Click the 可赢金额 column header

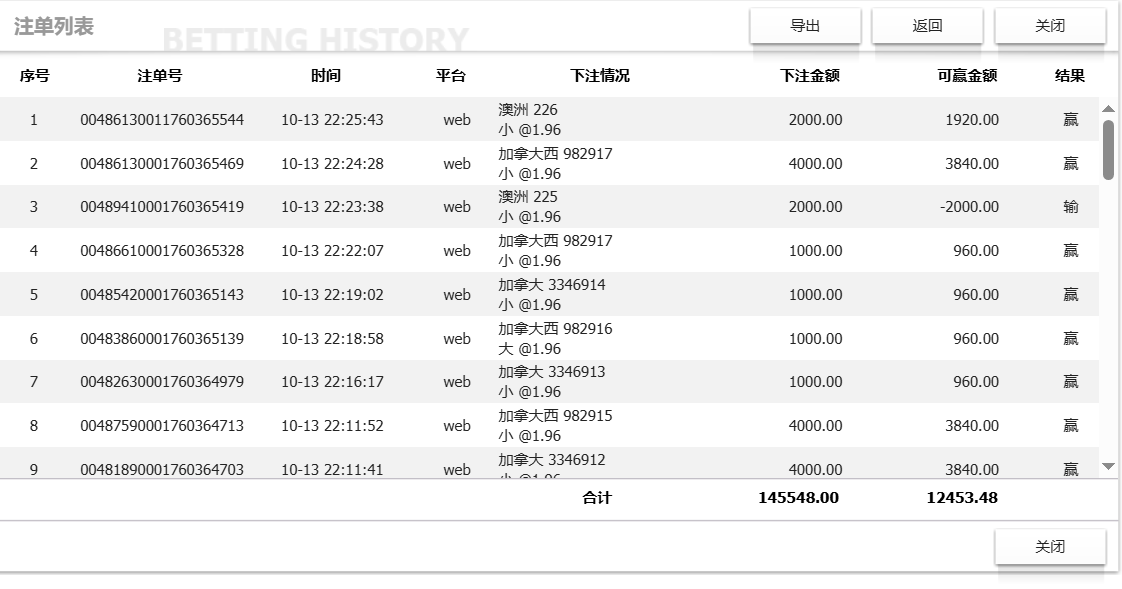pos(967,75)
